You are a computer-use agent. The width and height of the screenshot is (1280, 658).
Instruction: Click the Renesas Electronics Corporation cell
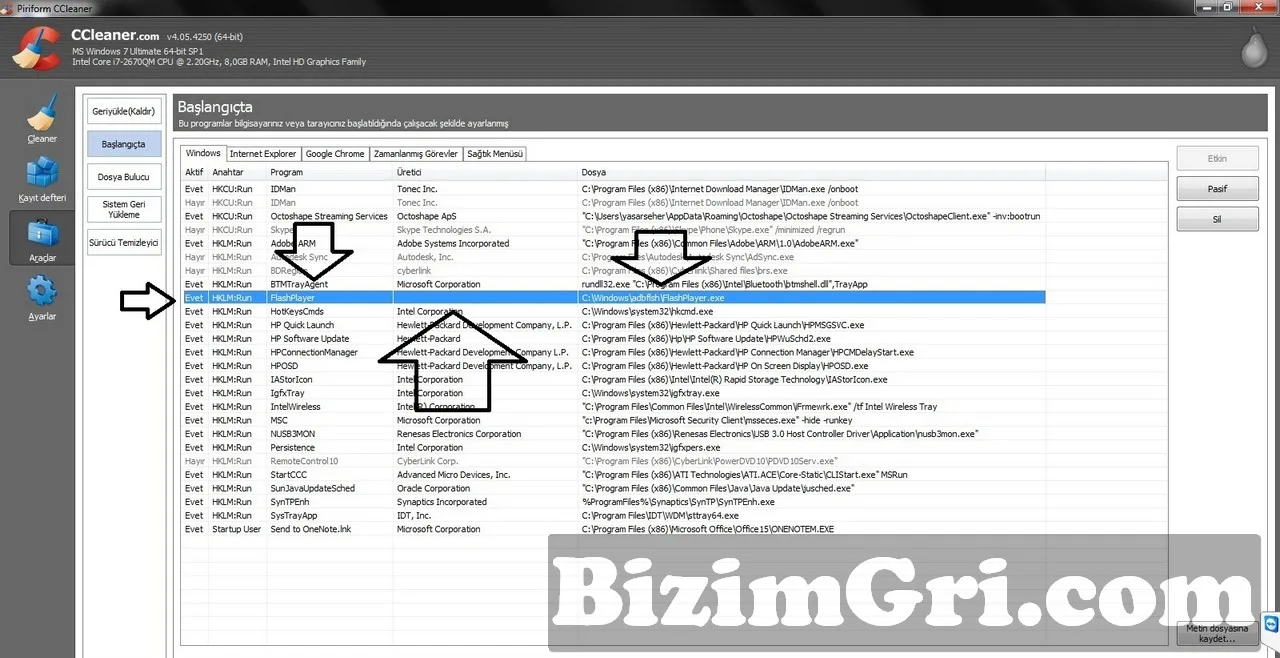[x=459, y=434]
